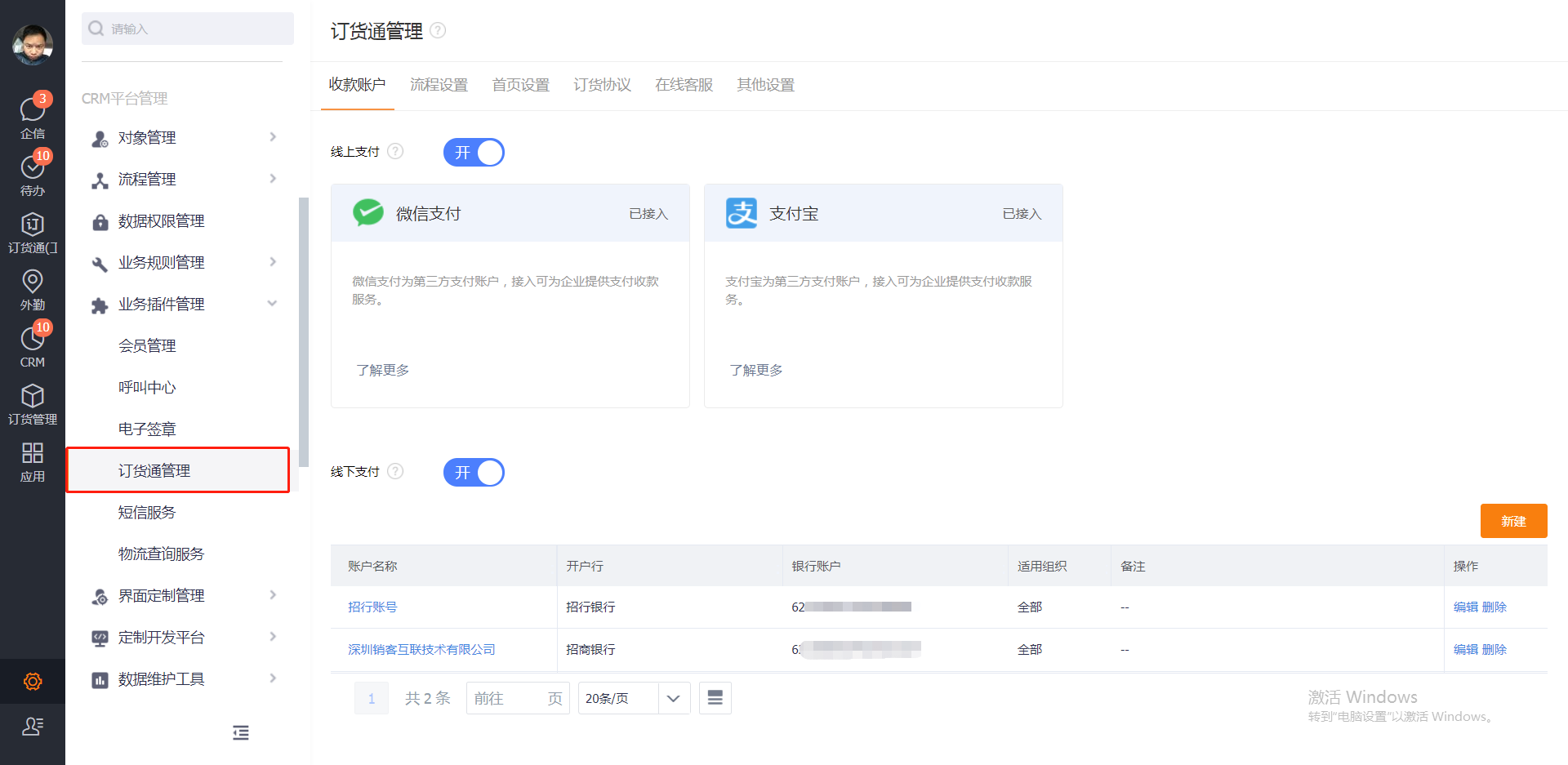Click the 支付宝 blue logo
The width and height of the screenshot is (1568, 765).
(742, 213)
